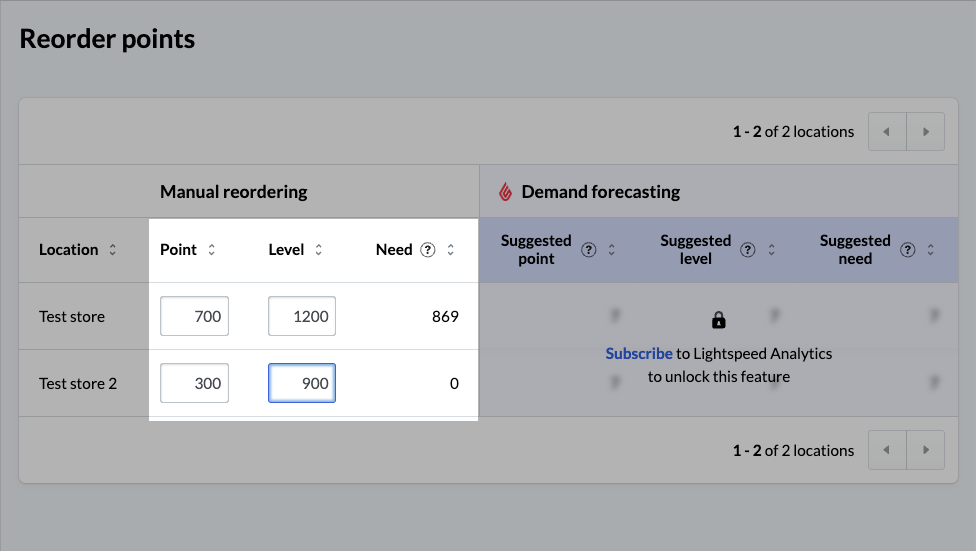
Task: Click the Lightspeed flame logo icon
Action: [x=505, y=192]
